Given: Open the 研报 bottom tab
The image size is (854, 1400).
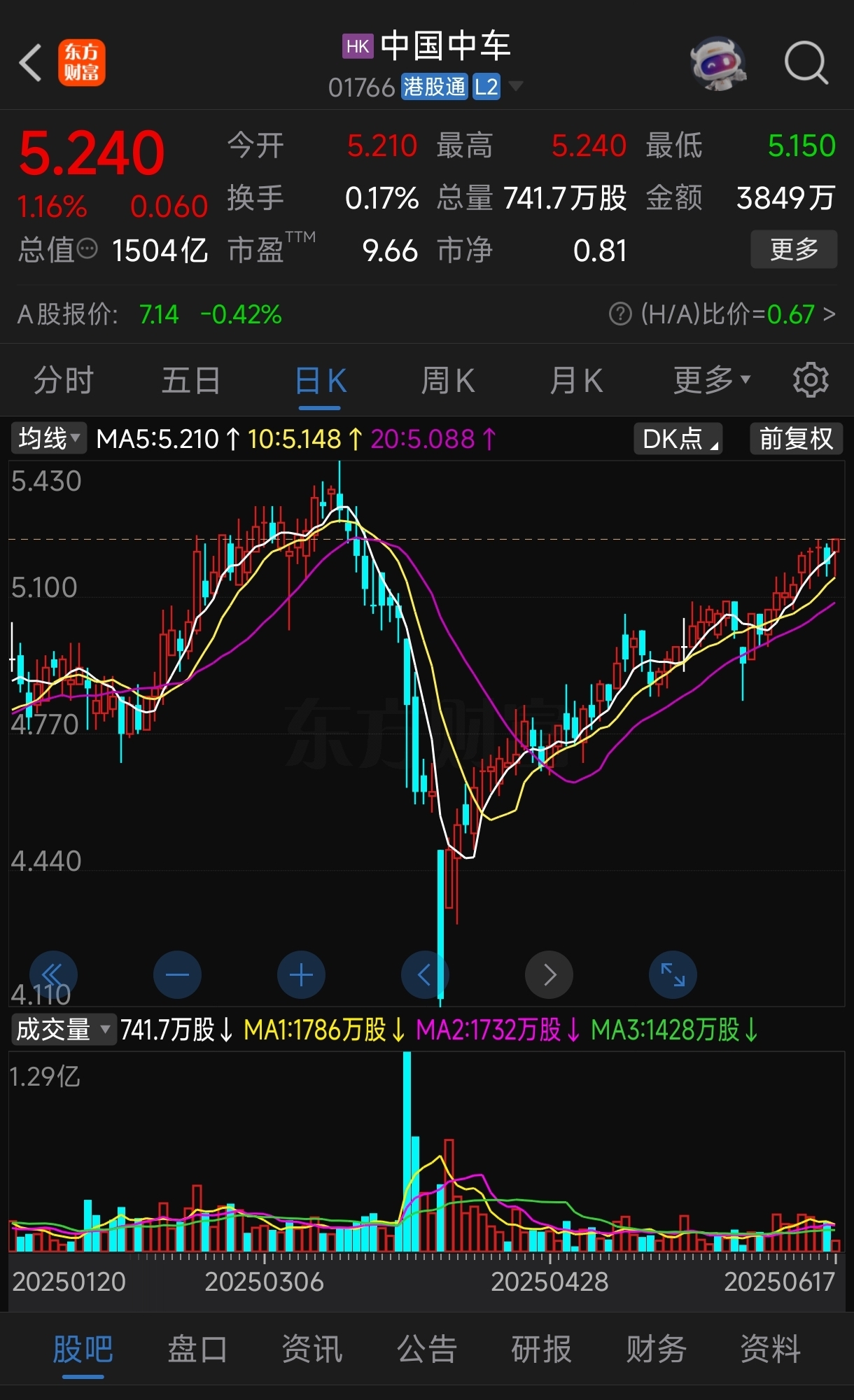Looking at the screenshot, I should click(x=542, y=1349).
